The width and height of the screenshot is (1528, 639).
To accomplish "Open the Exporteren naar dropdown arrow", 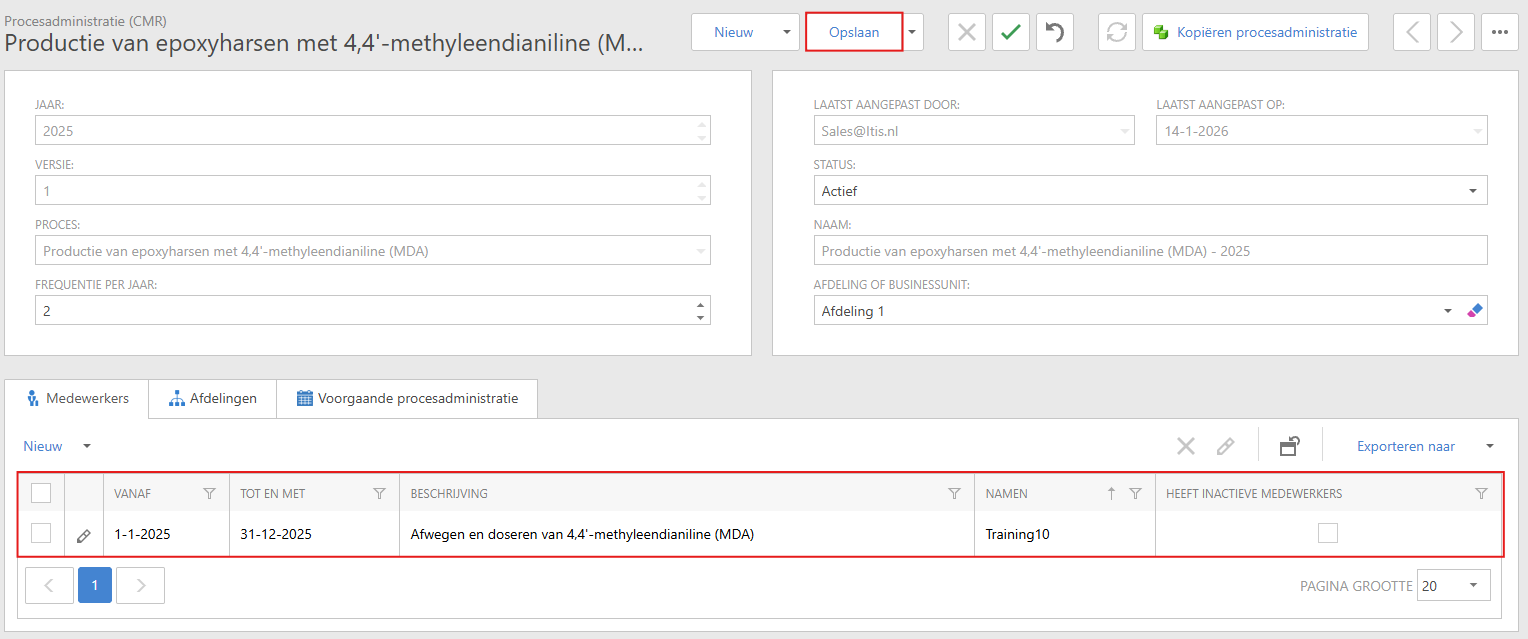I will 1490,446.
